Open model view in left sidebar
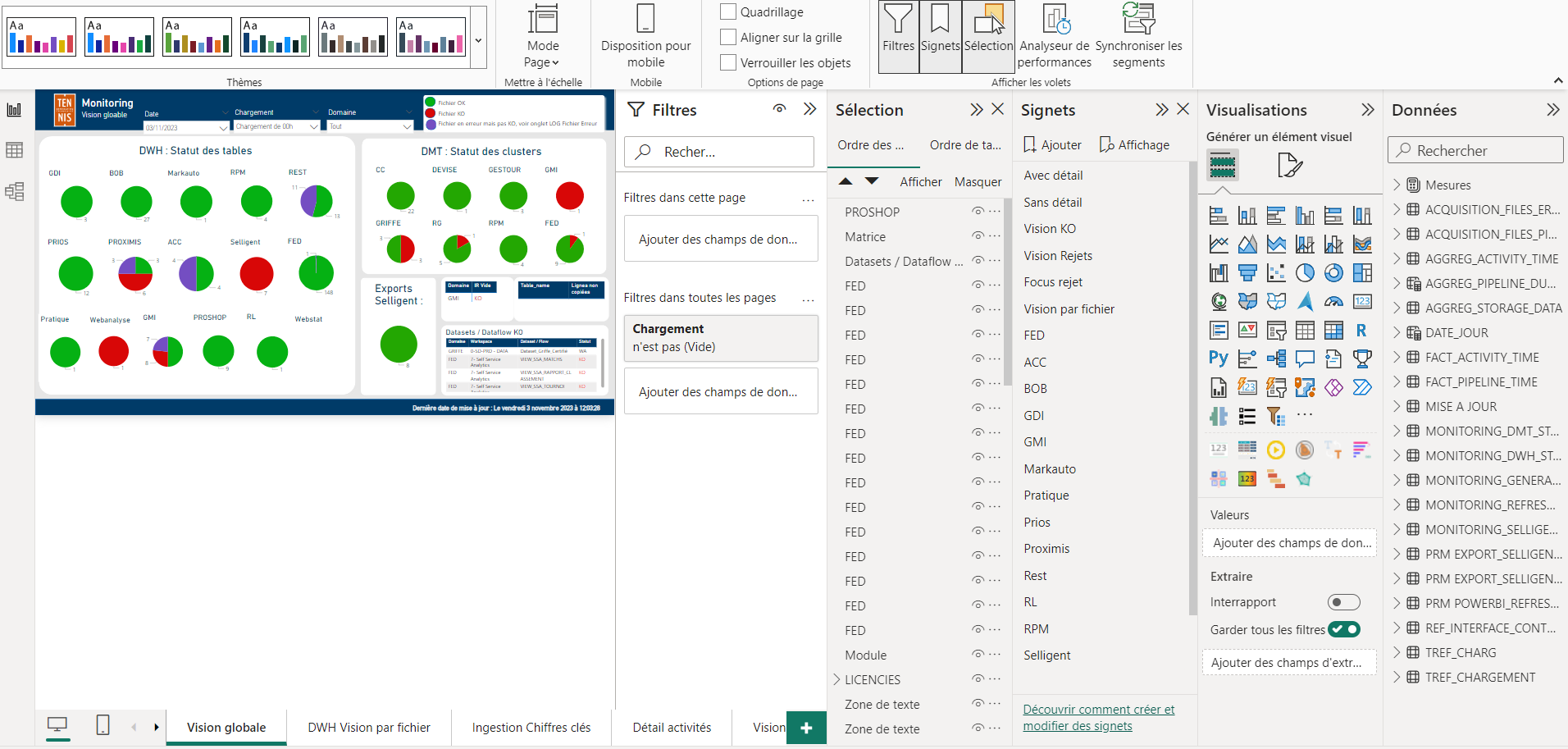 [x=14, y=191]
